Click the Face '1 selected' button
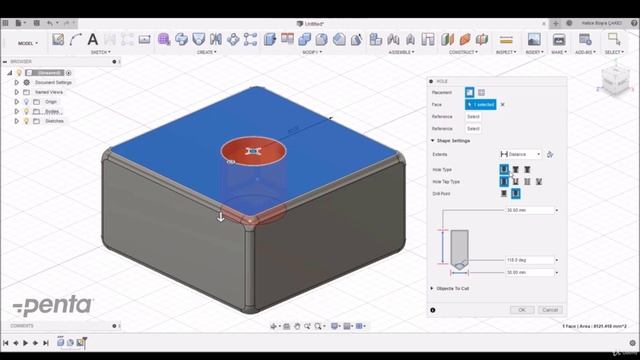Screen dimensions: 640x360 point(481,104)
